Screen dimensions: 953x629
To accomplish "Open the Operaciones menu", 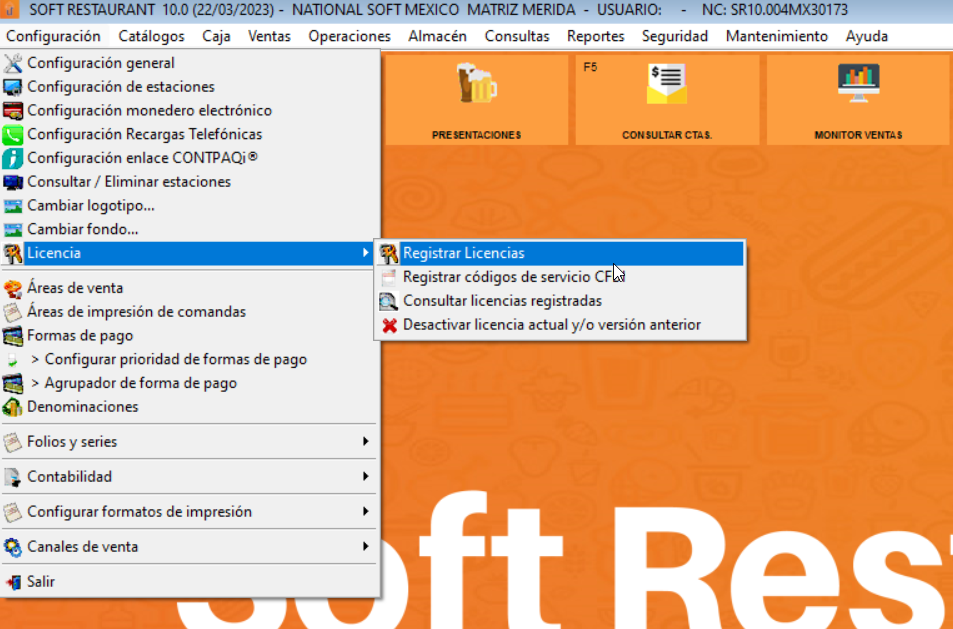I will click(x=349, y=36).
